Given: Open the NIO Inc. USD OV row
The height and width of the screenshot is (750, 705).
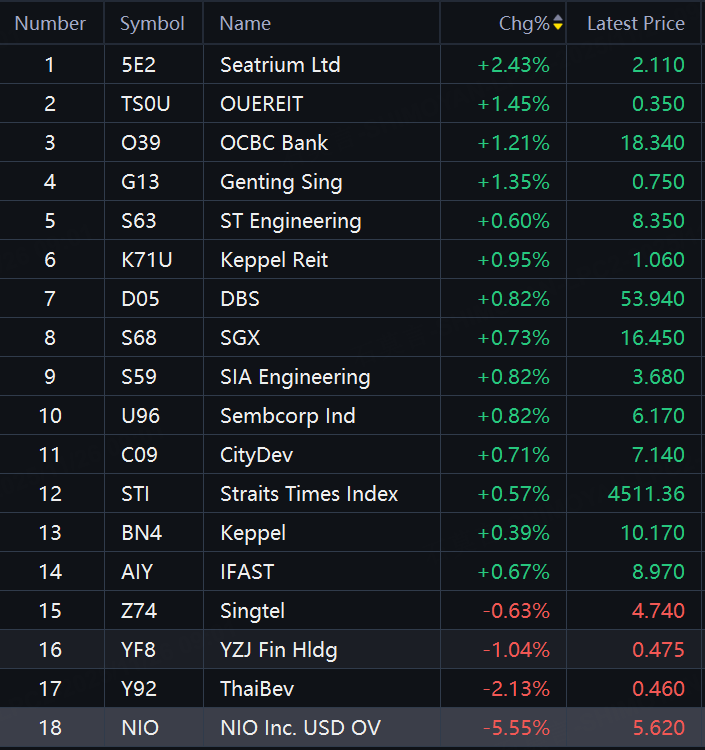Looking at the screenshot, I should tap(300, 728).
